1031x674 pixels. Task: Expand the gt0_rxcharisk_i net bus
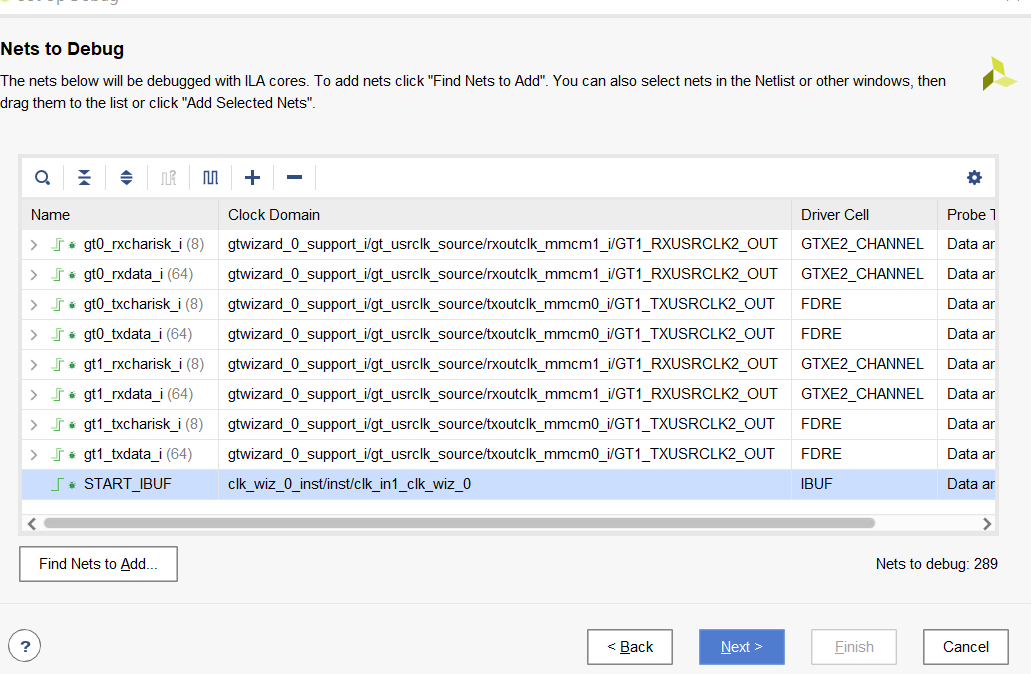(34, 244)
